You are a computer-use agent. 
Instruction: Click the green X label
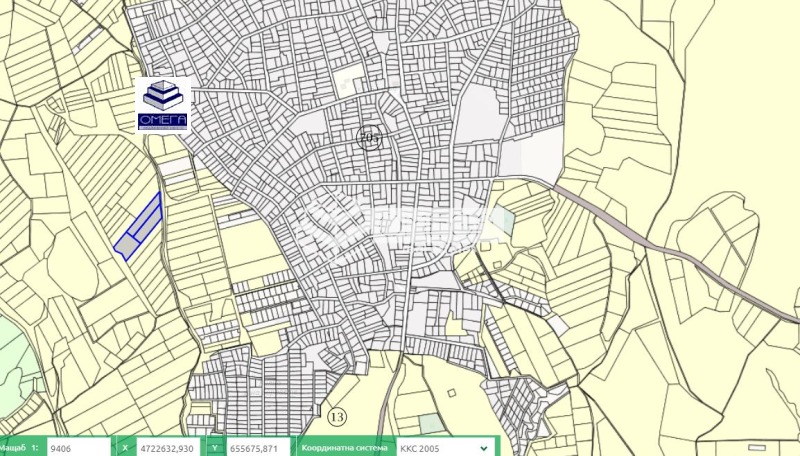pos(125,449)
